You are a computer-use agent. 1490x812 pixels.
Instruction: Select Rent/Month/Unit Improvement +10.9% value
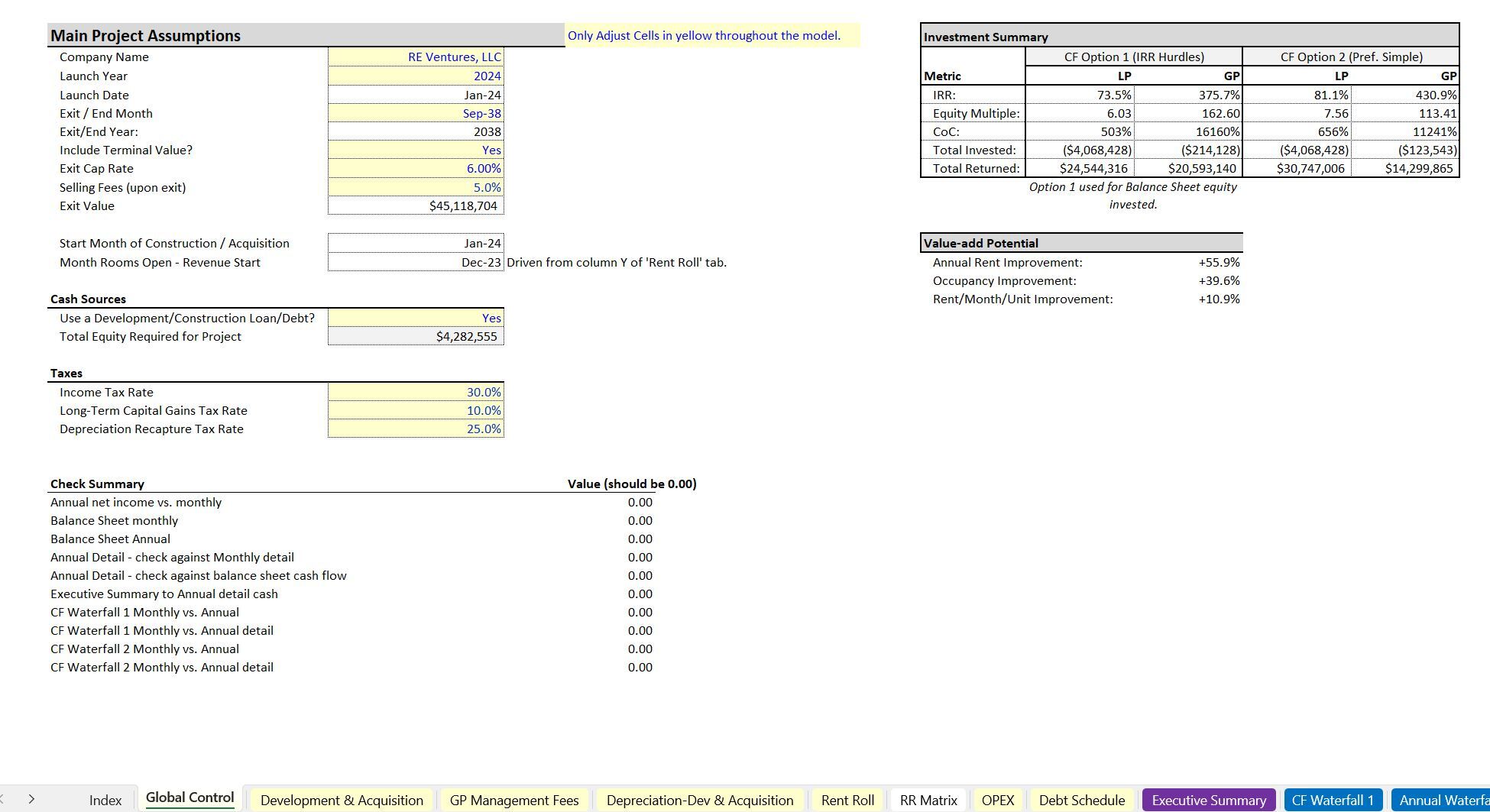coord(1220,299)
